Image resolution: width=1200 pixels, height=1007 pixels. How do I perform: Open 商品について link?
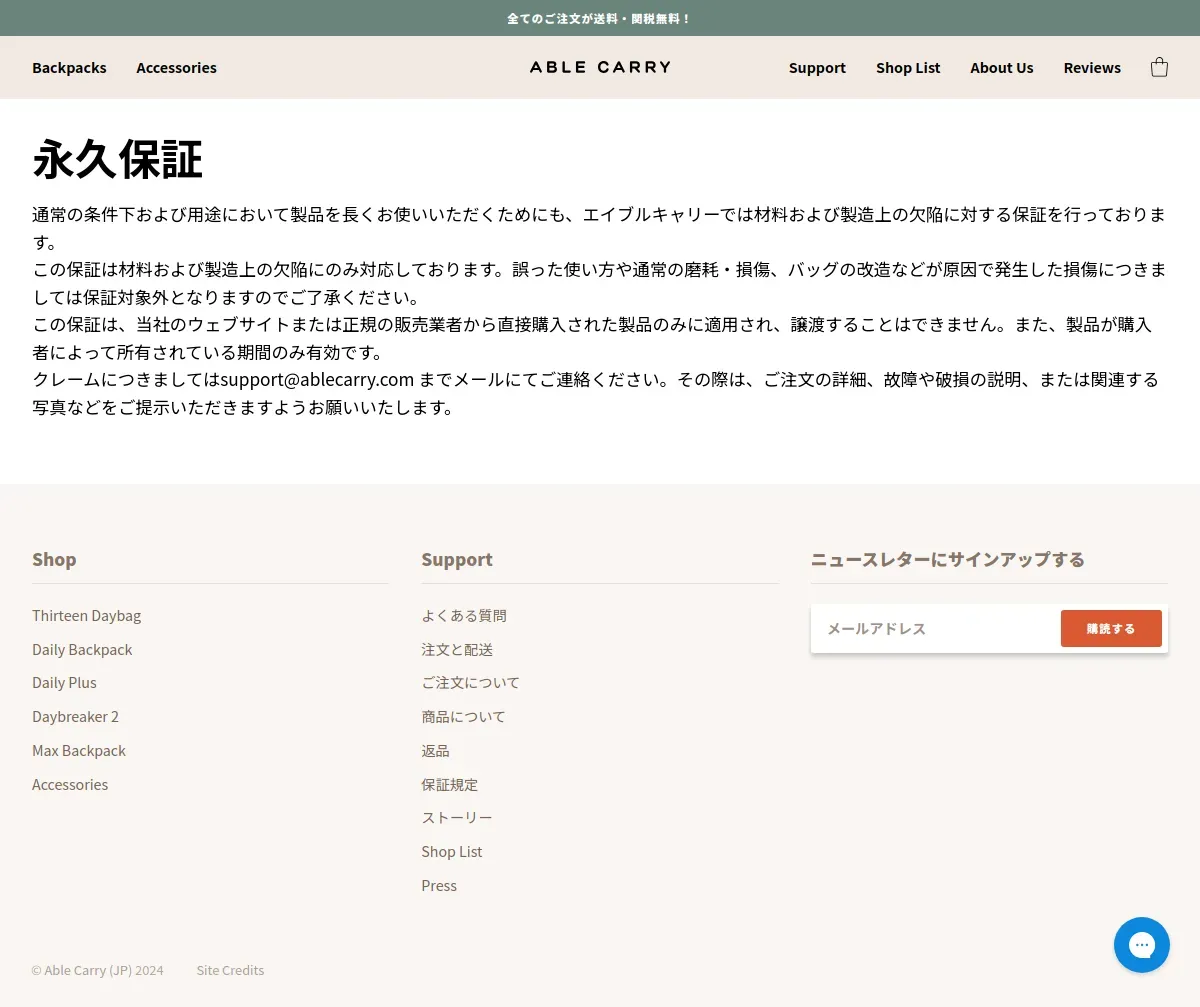coord(463,717)
